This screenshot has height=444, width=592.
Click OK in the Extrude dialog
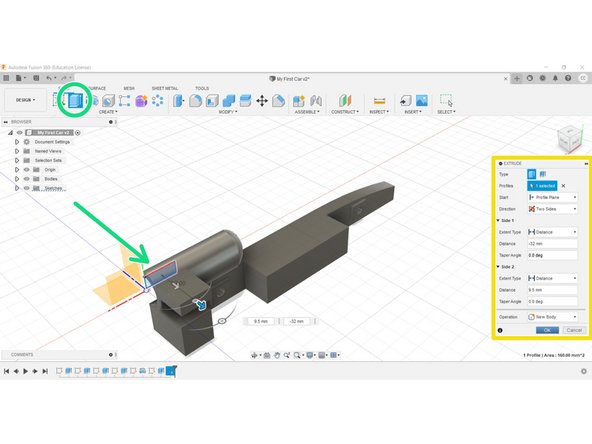(x=547, y=330)
